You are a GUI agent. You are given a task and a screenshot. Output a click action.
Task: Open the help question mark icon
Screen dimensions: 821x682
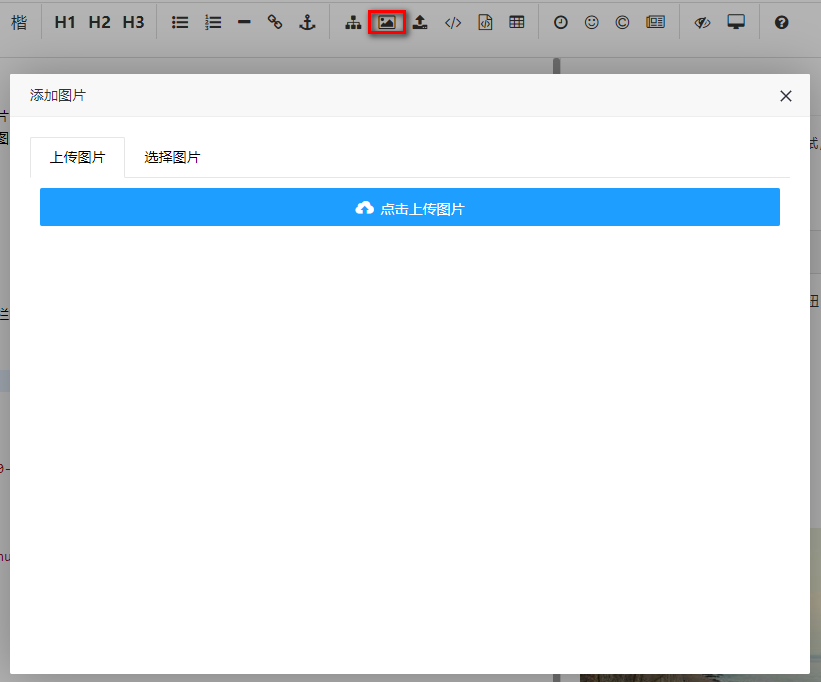pyautogui.click(x=782, y=22)
